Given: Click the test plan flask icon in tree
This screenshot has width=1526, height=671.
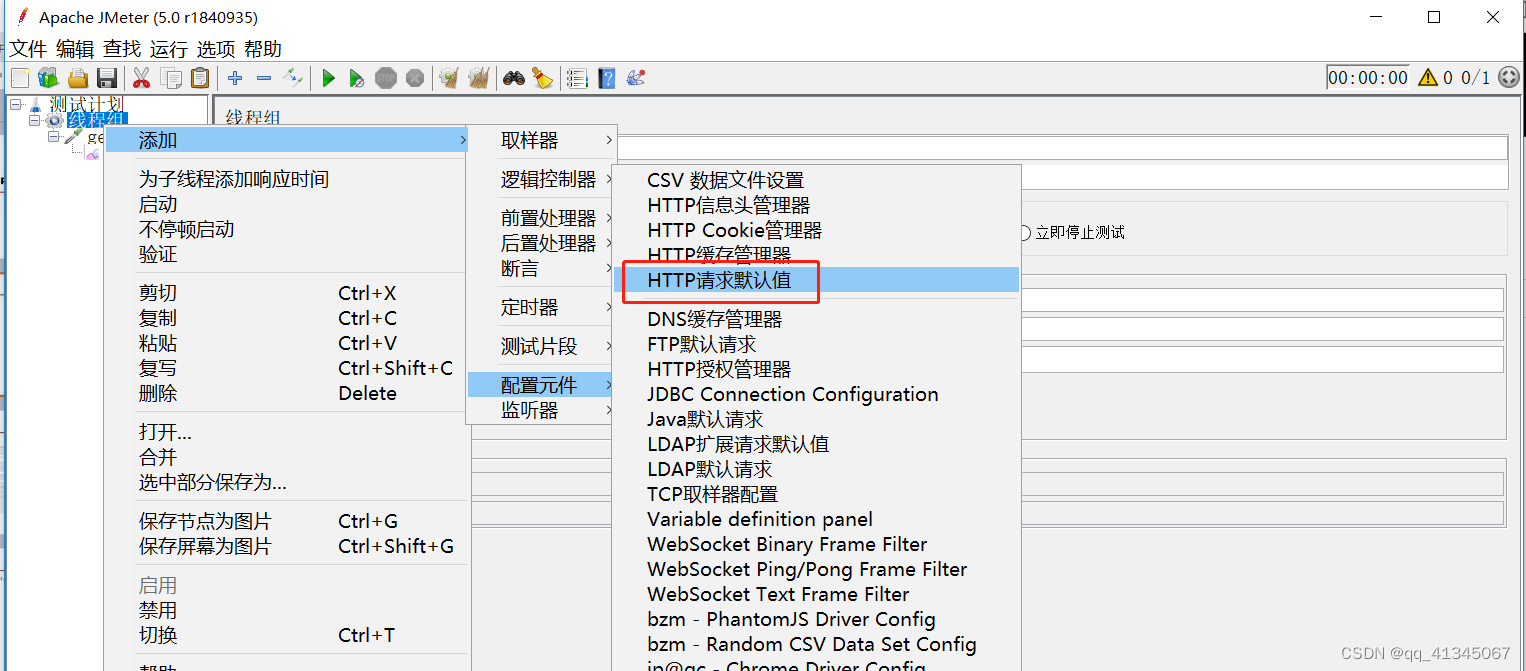Looking at the screenshot, I should pyautogui.click(x=36, y=104).
